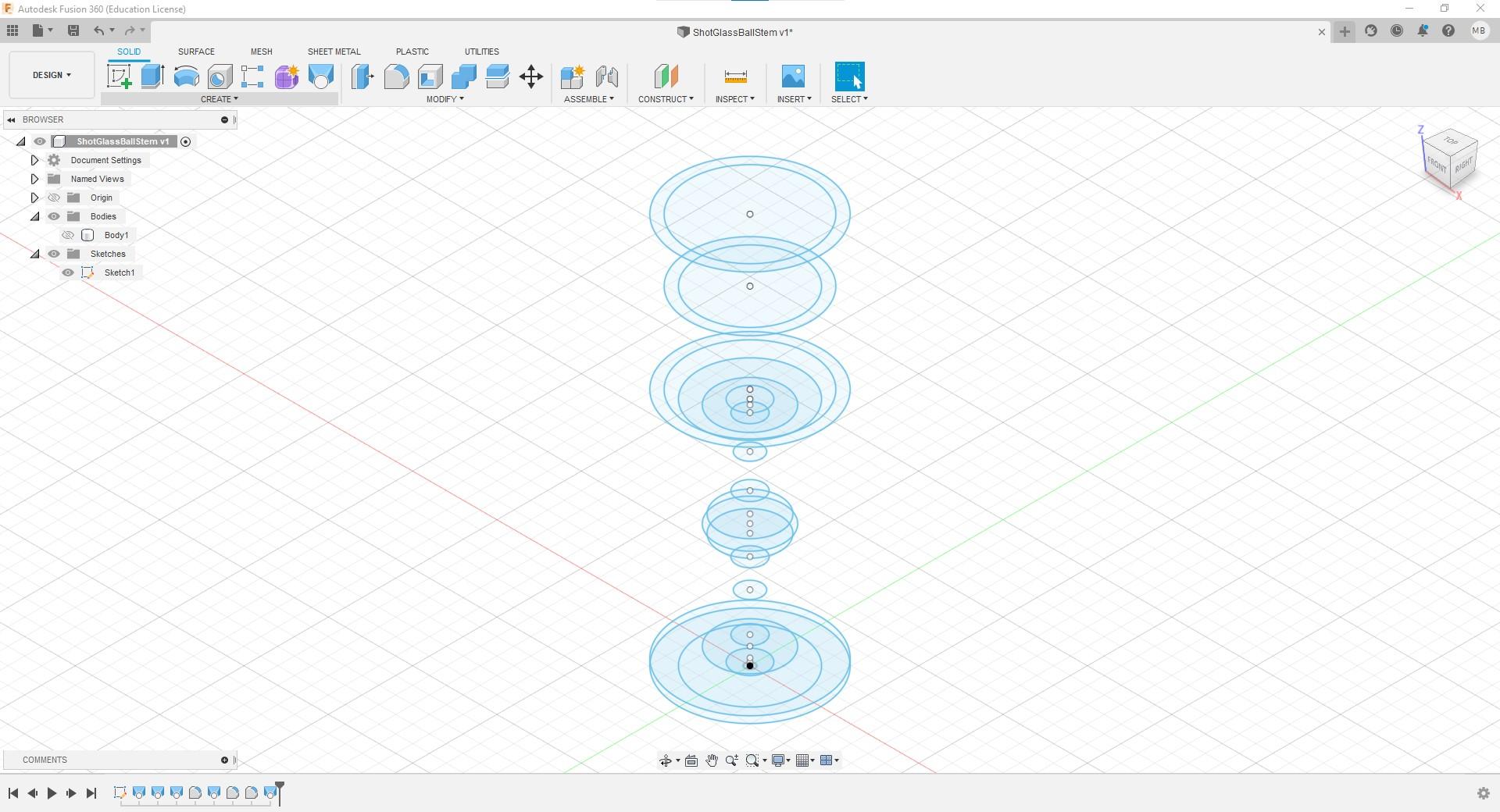Image resolution: width=1500 pixels, height=812 pixels.
Task: Click the Insert image icon
Action: (x=793, y=77)
